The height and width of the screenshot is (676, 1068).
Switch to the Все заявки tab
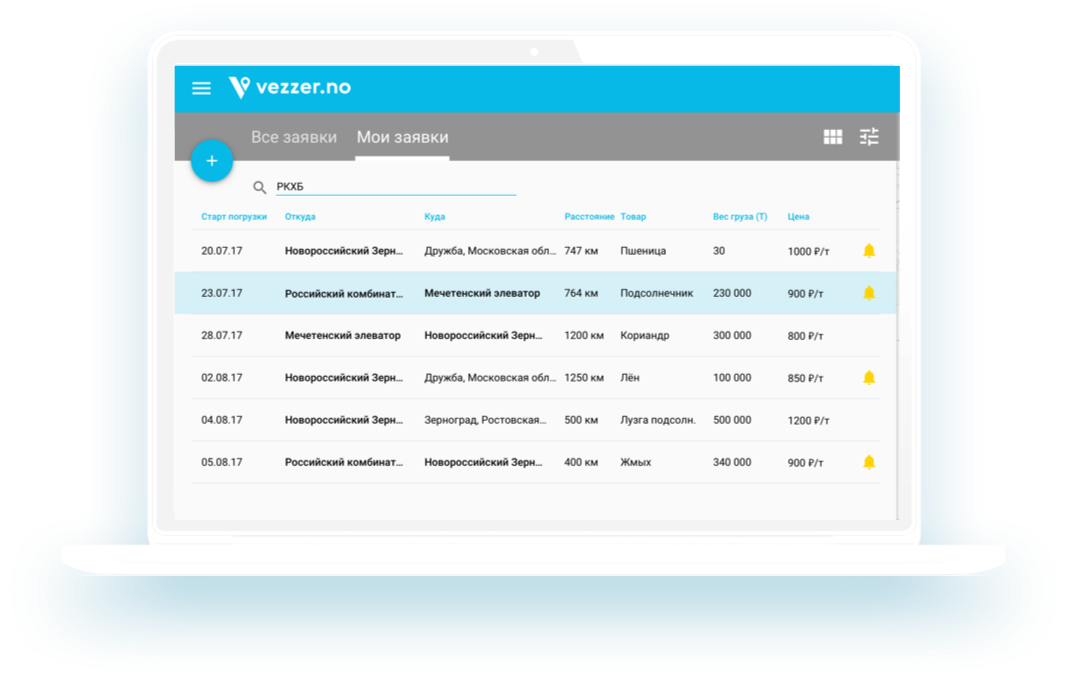(x=293, y=137)
